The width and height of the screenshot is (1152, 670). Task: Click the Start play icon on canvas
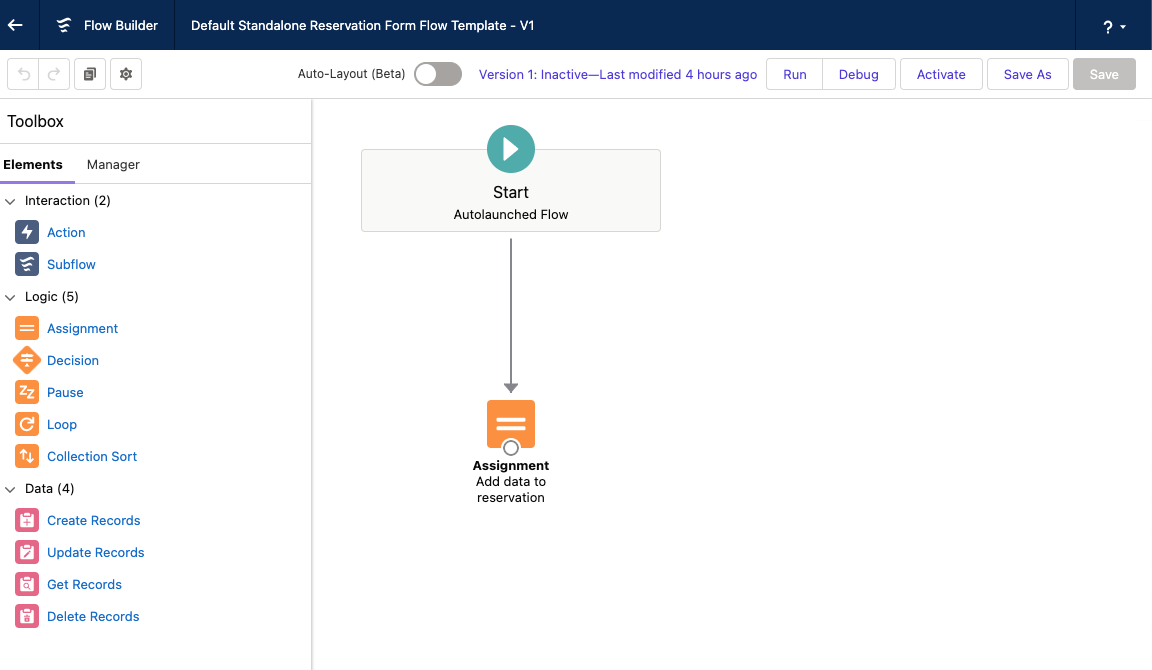(511, 149)
